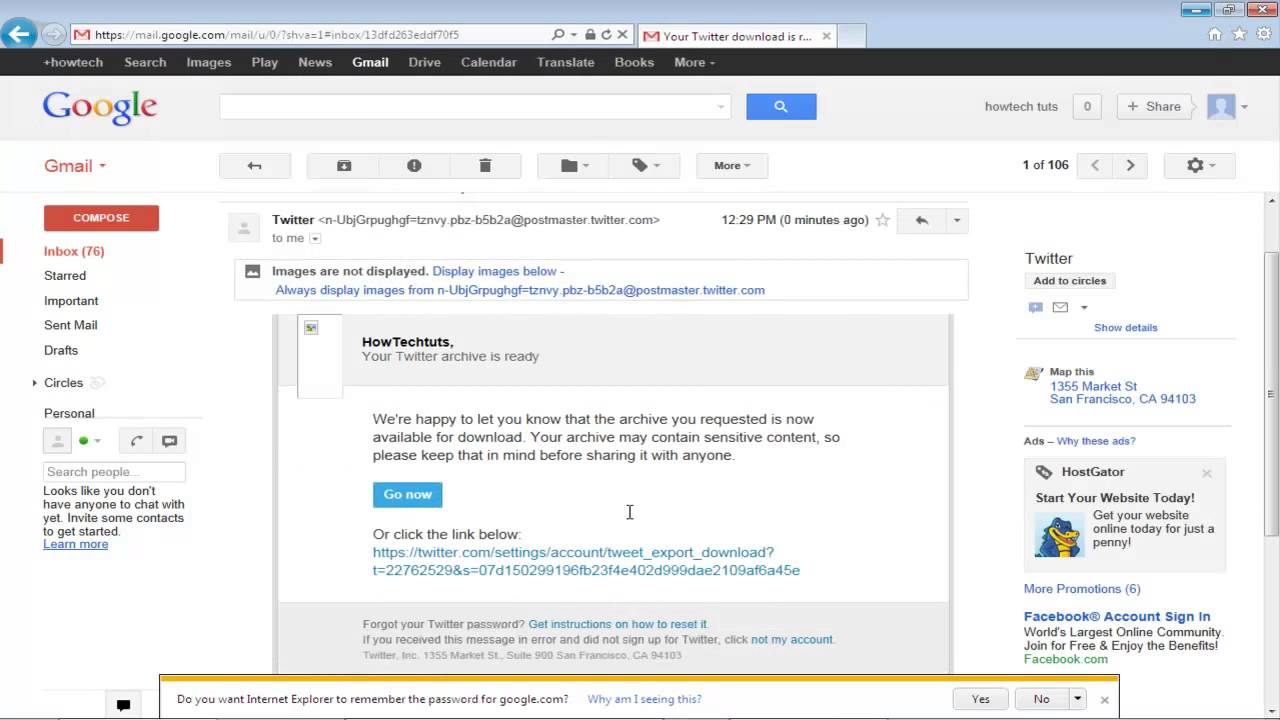
Task: Open Images in the Google bar
Action: tap(209, 62)
